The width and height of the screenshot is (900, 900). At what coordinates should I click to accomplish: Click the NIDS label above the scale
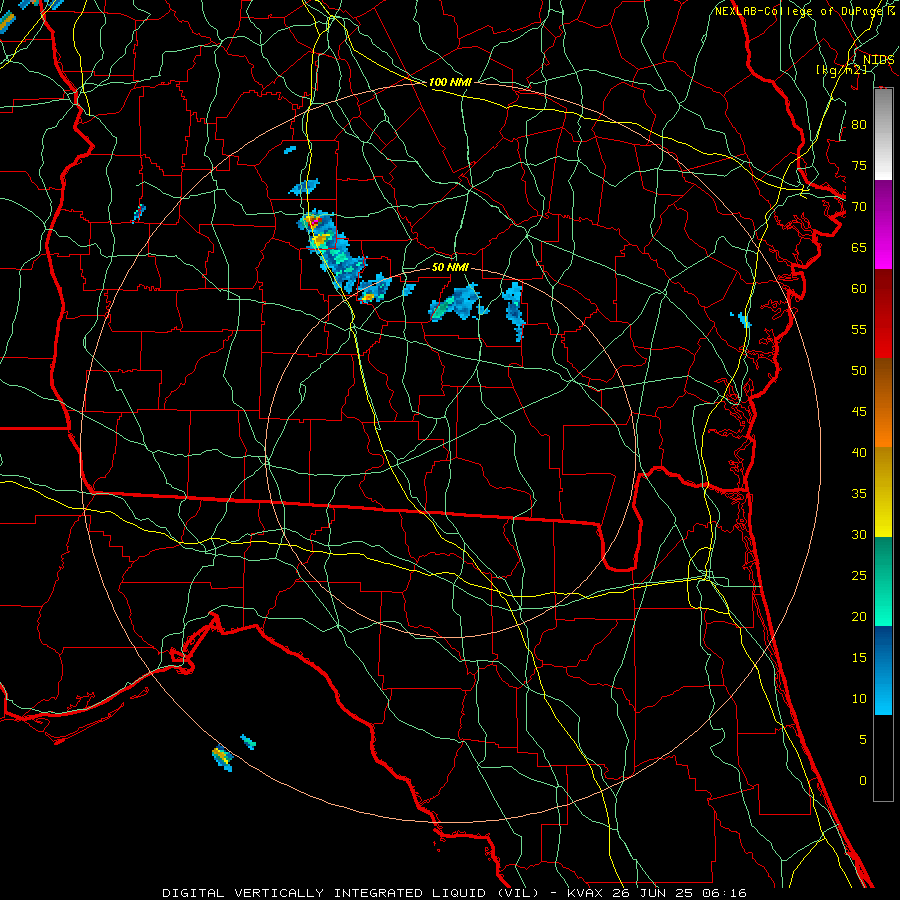click(878, 60)
